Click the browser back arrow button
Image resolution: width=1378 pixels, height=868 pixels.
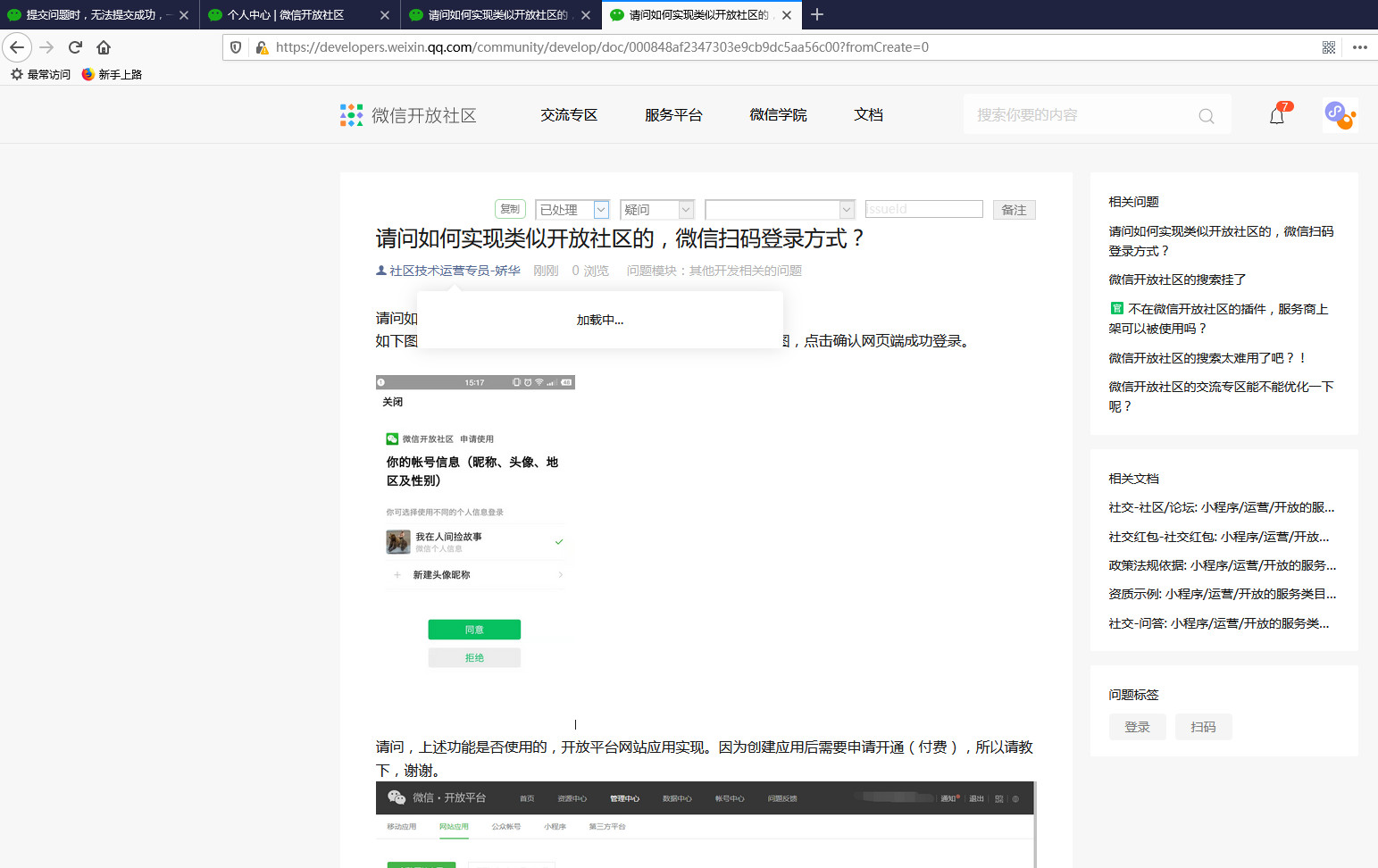(x=17, y=47)
